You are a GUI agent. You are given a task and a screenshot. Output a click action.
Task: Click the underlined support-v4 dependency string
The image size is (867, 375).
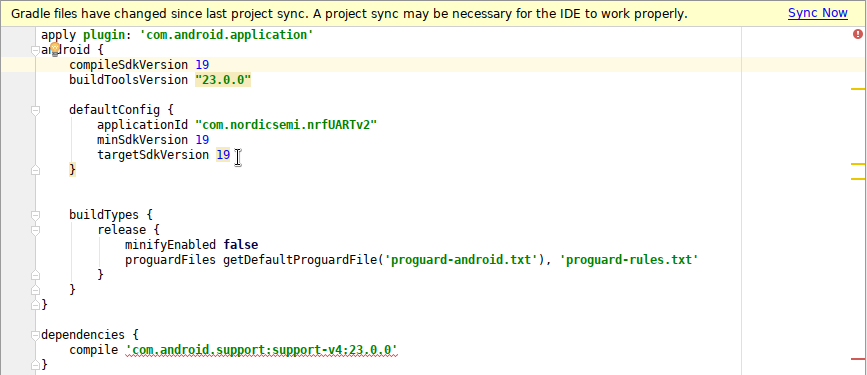(262, 350)
